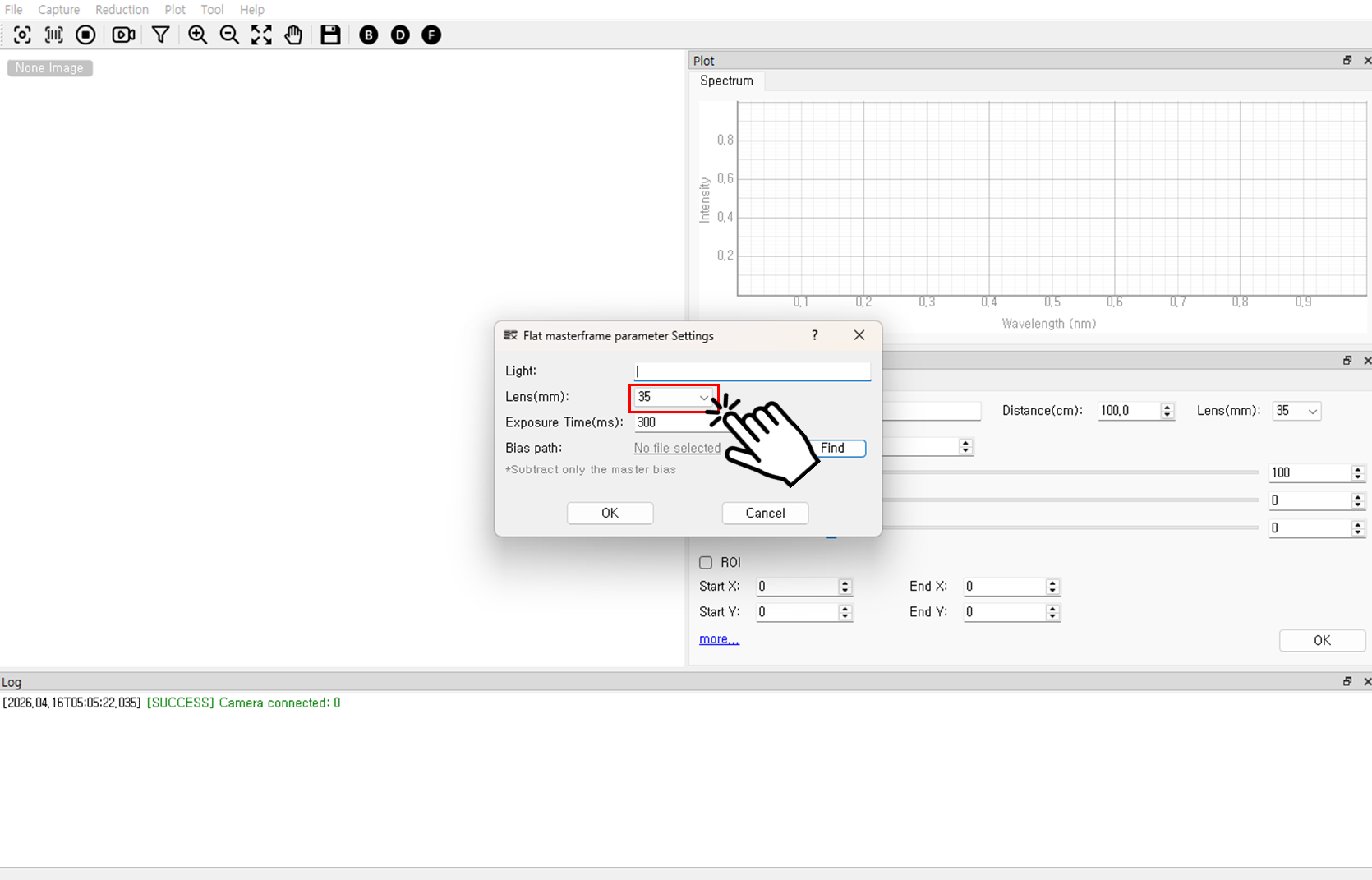This screenshot has width=1372, height=880.
Task: Select the Spectrum tab
Action: coord(726,81)
